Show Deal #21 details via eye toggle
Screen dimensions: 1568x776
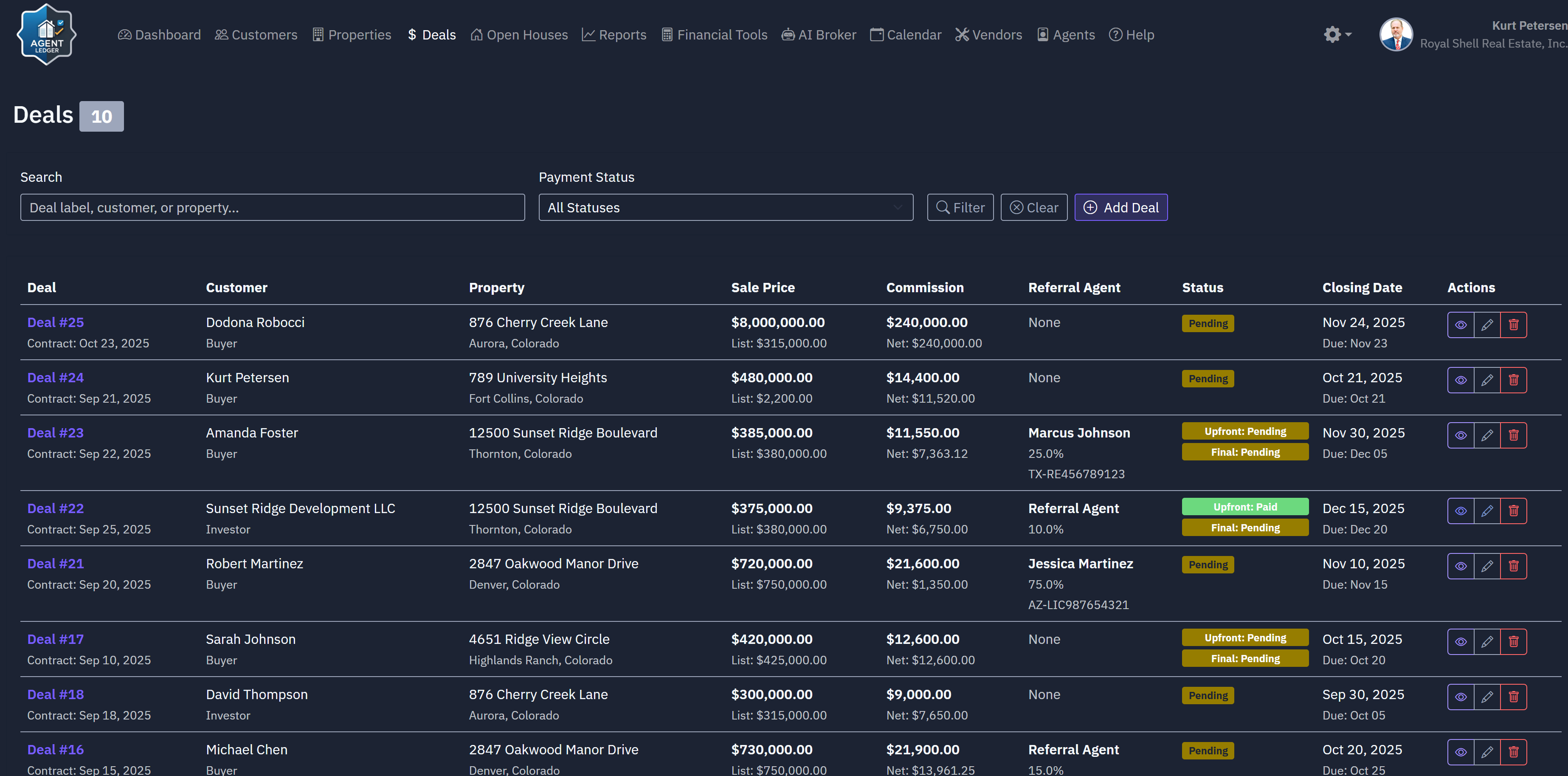point(1461,565)
